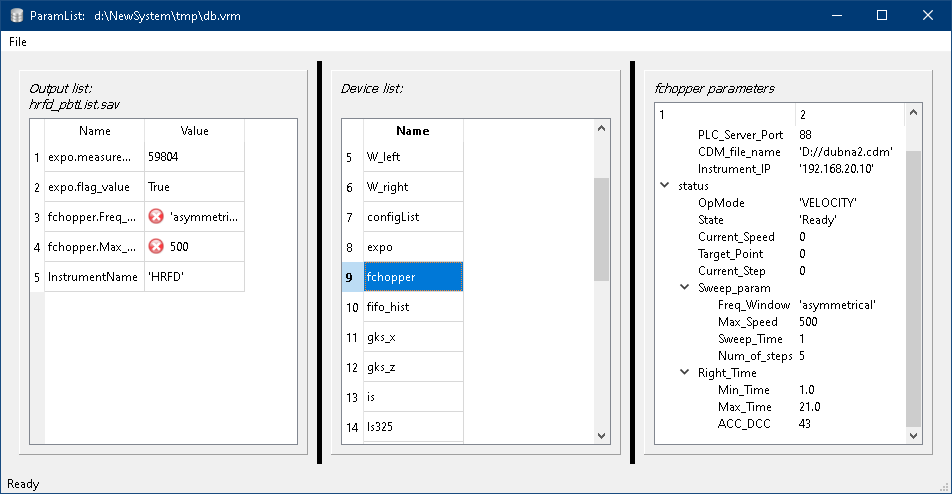Select the Max_Speed value 500 in tree
This screenshot has width=952, height=494.
point(808,322)
